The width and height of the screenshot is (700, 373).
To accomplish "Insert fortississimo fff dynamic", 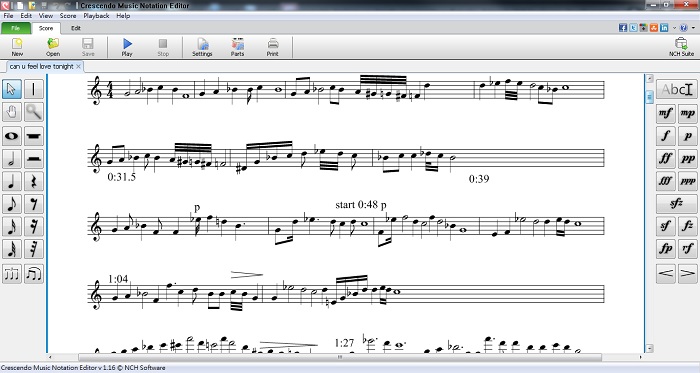I will (666, 181).
